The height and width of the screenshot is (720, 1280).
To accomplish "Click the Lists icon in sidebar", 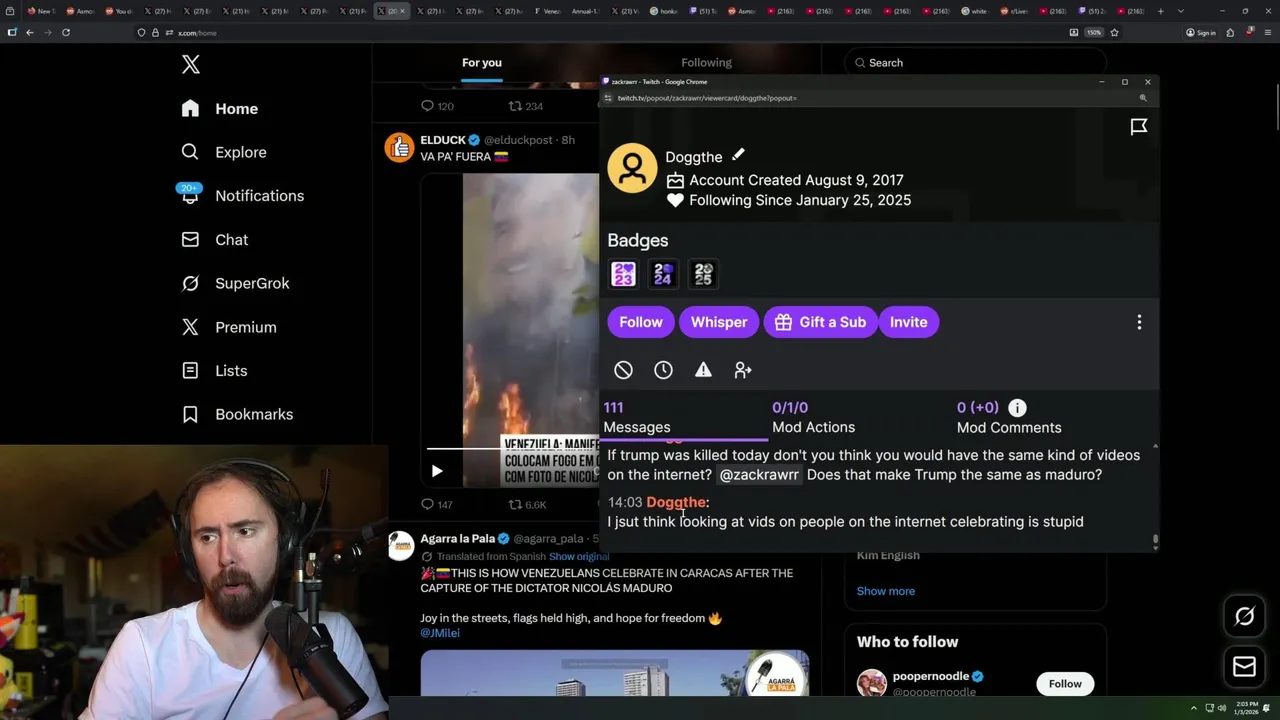I will coord(190,371).
